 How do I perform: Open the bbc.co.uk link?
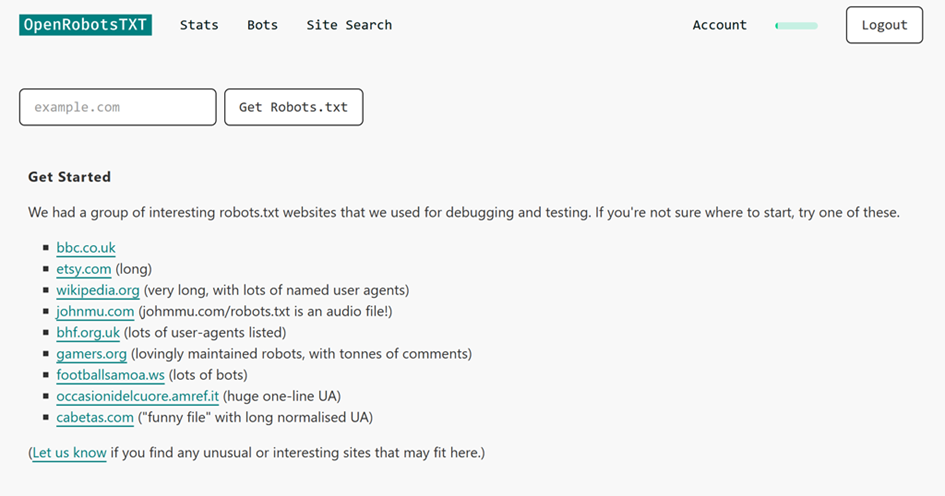86,248
